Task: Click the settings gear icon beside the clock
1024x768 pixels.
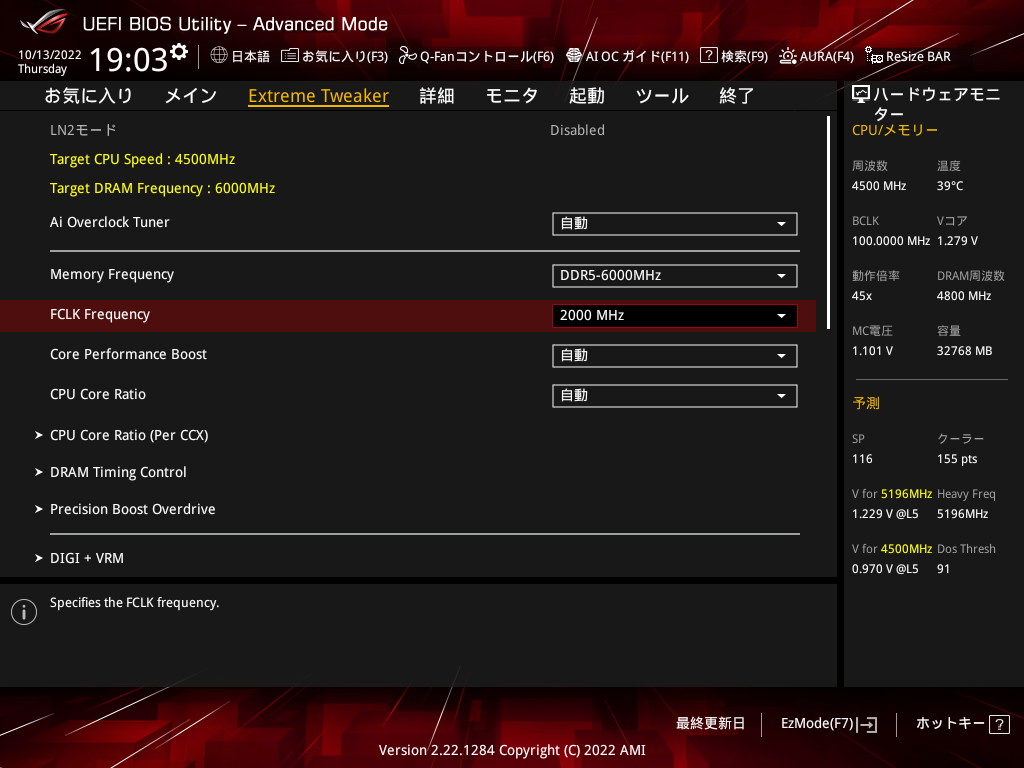Action: (x=179, y=51)
